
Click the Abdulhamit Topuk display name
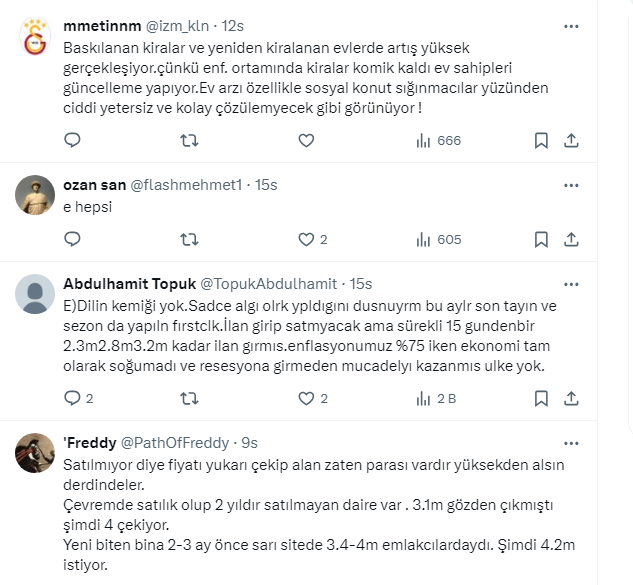click(x=129, y=284)
